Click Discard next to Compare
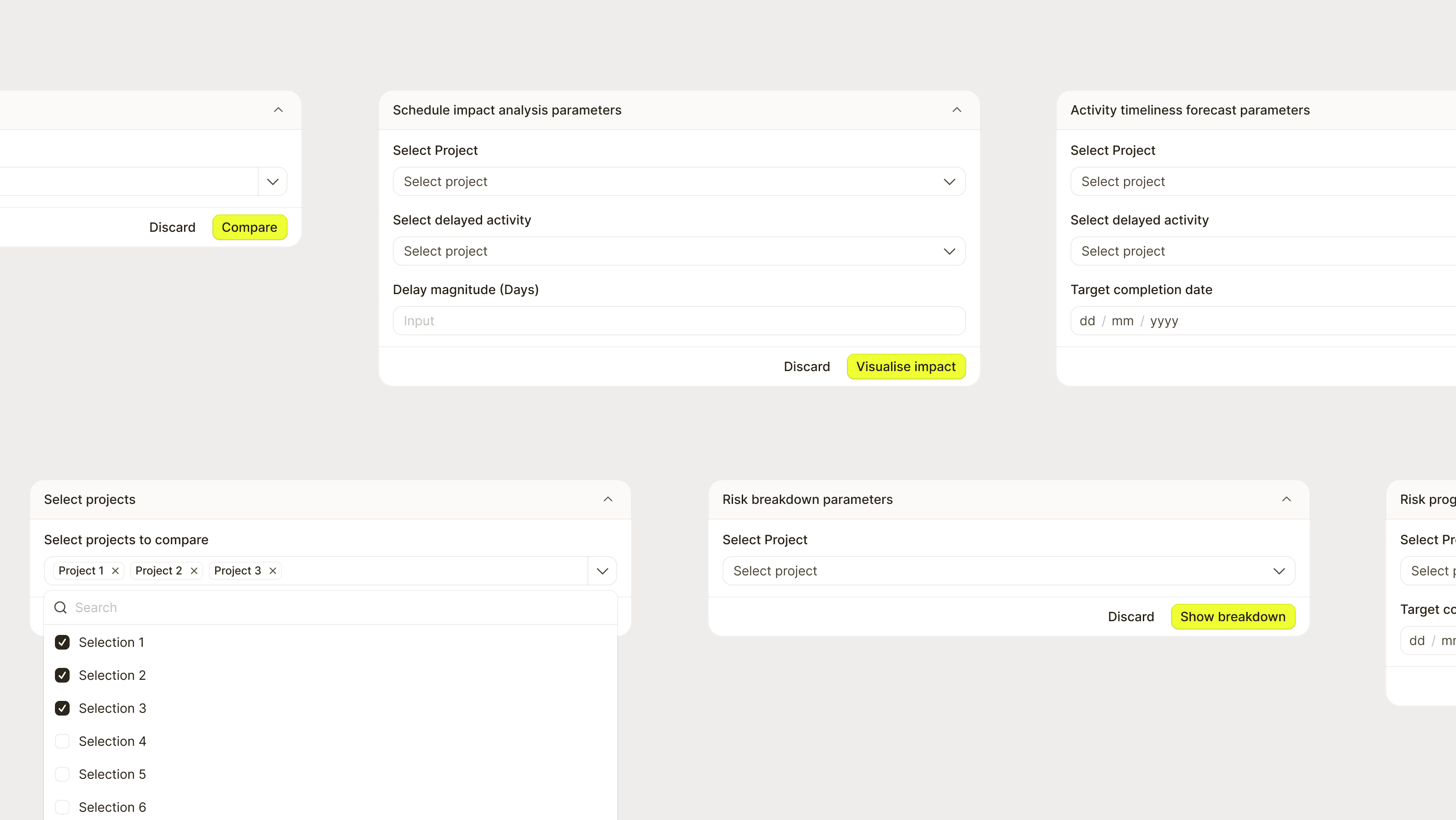The height and width of the screenshot is (820, 1456). [173, 227]
